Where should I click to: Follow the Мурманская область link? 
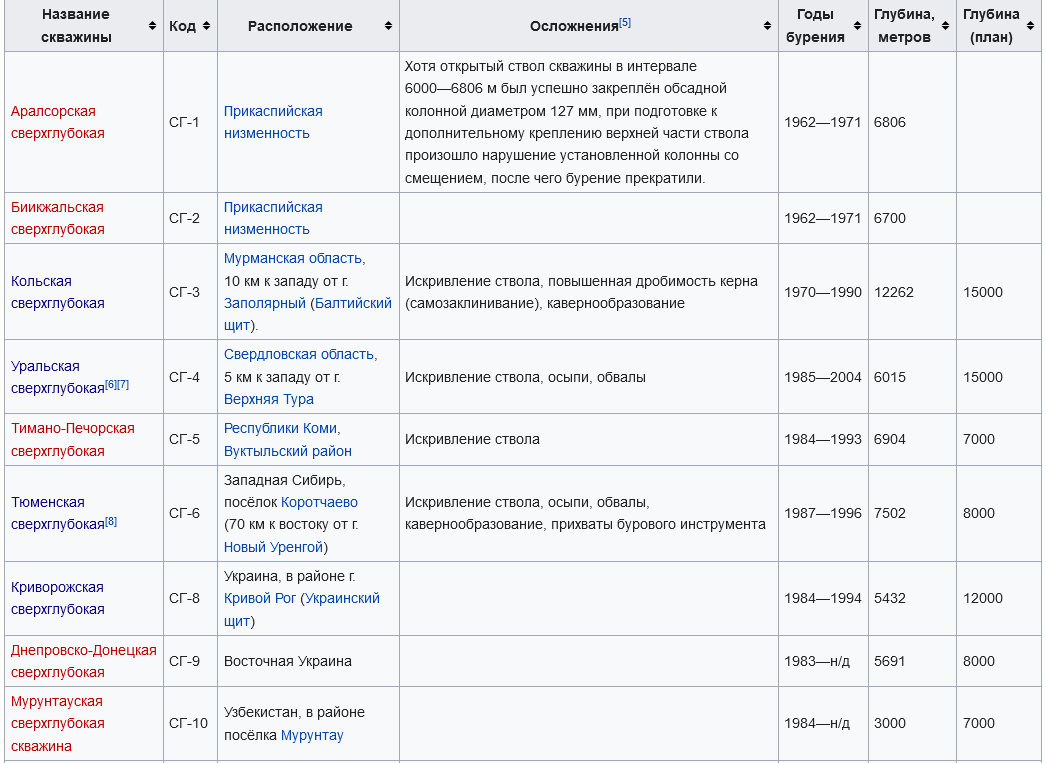[x=293, y=258]
